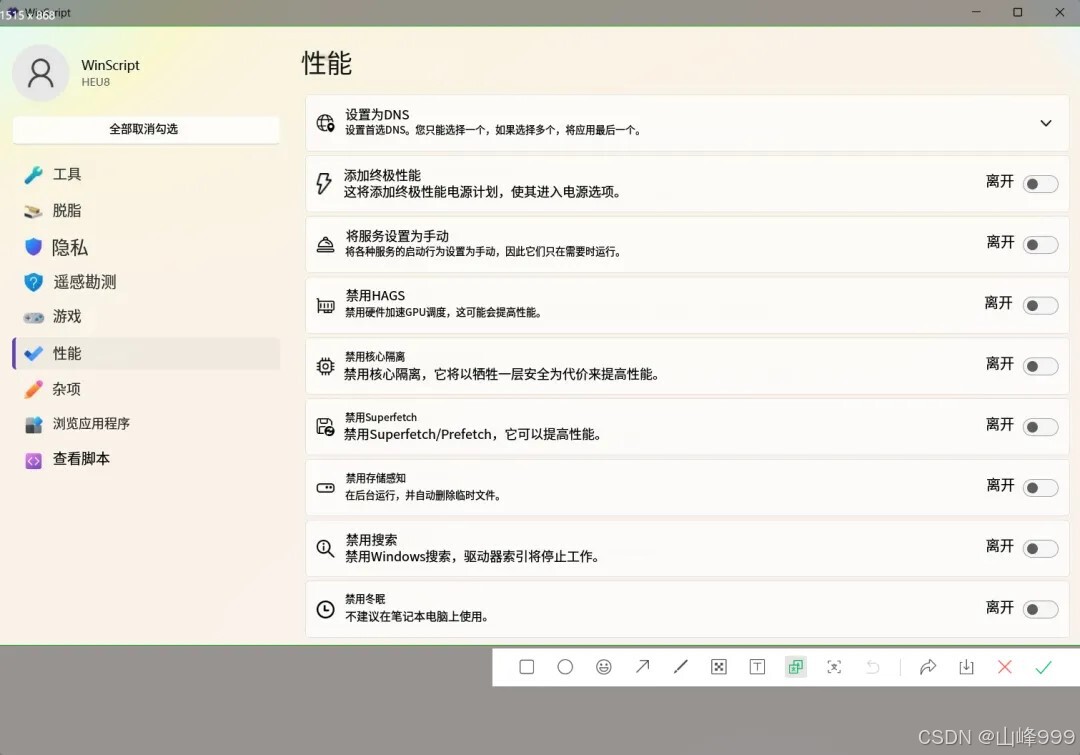Click the 禁用HAGS row title

pyautogui.click(x=375, y=296)
